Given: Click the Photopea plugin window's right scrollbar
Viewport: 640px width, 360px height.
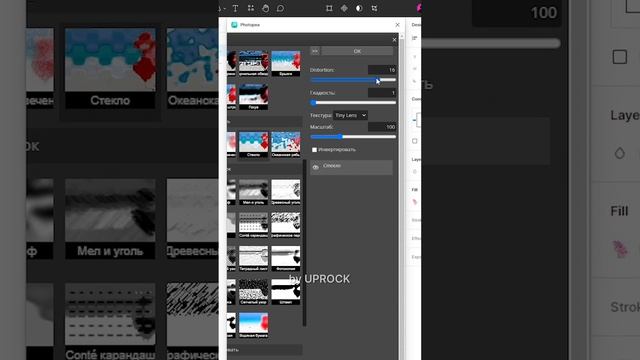Looking at the screenshot, I should [402, 196].
